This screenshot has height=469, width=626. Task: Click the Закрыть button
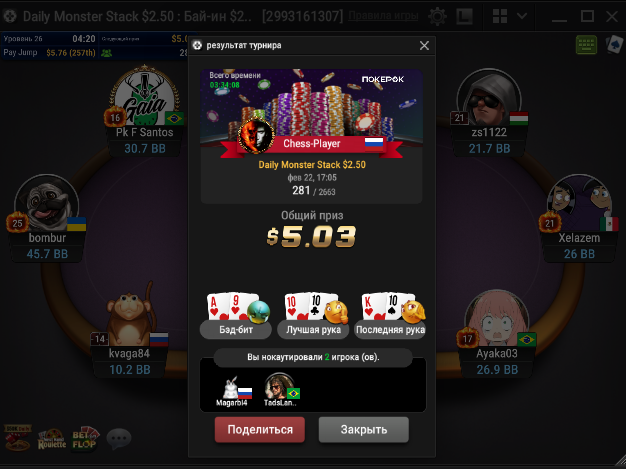(364, 429)
